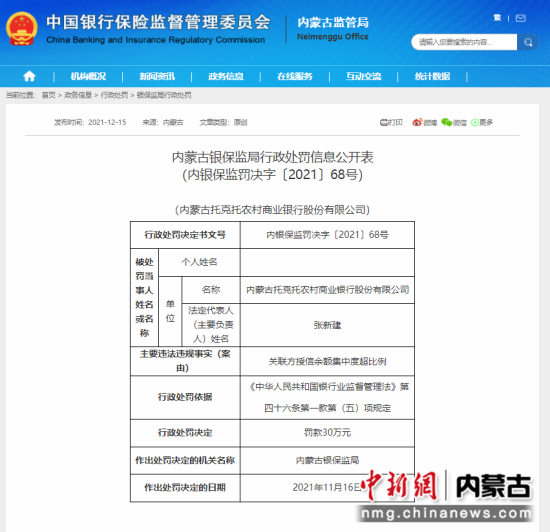
Task: Click into the search input field
Action: (x=464, y=42)
